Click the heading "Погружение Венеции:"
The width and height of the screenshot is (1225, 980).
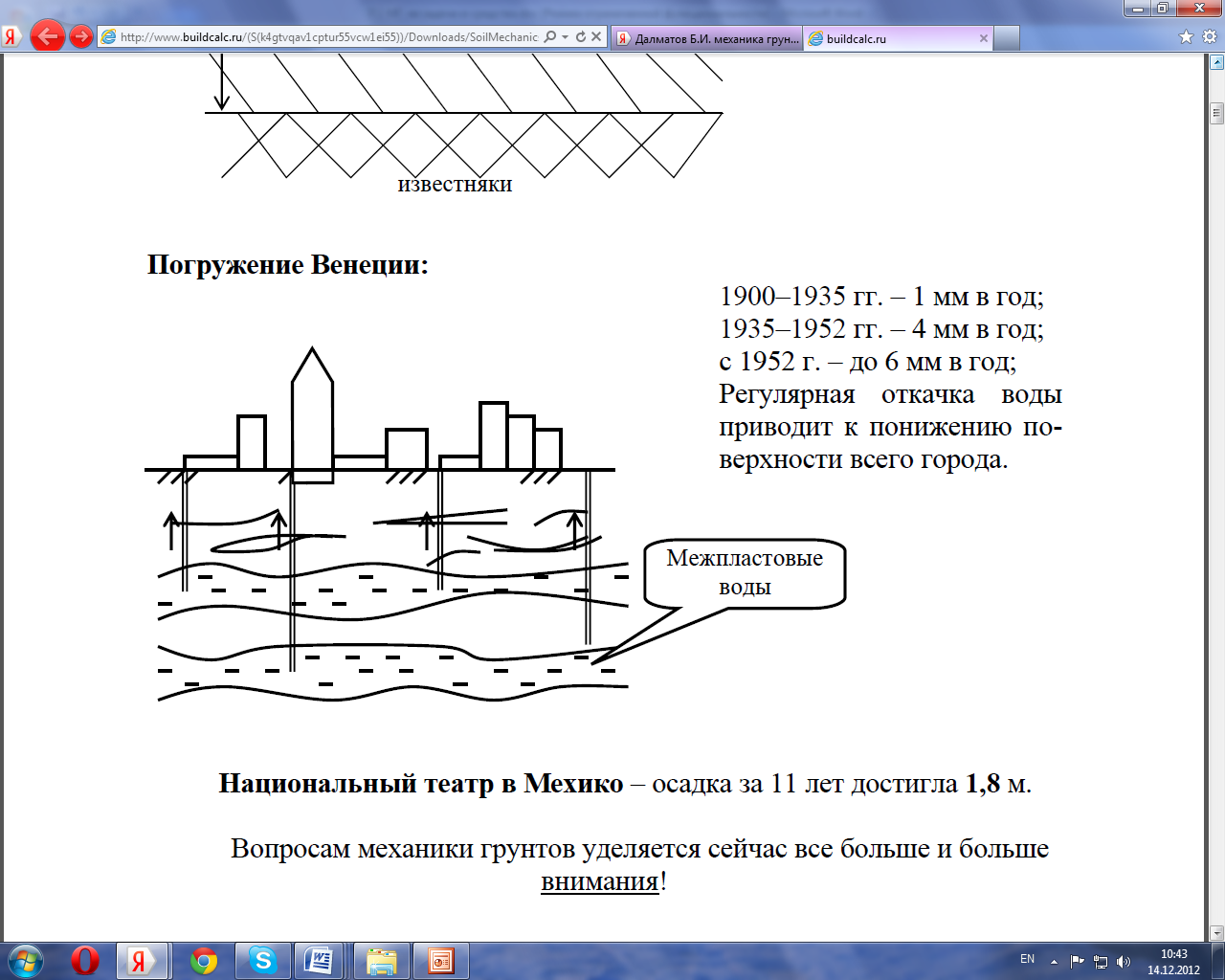(x=288, y=264)
